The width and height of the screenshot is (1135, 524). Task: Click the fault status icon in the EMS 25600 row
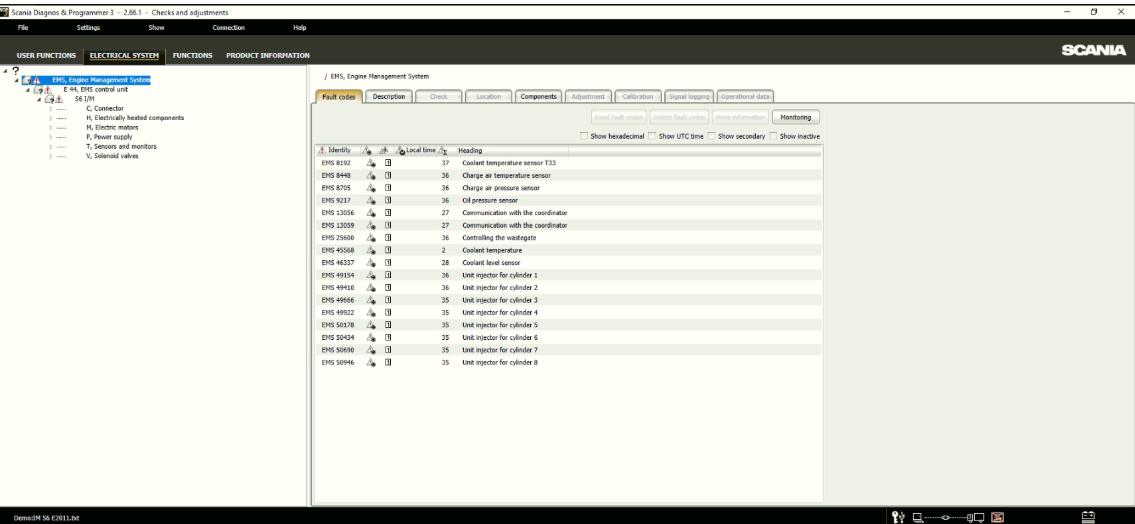pyautogui.click(x=371, y=237)
